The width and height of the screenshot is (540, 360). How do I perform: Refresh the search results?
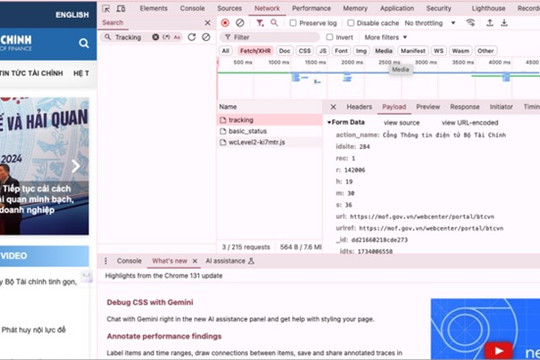192,37
